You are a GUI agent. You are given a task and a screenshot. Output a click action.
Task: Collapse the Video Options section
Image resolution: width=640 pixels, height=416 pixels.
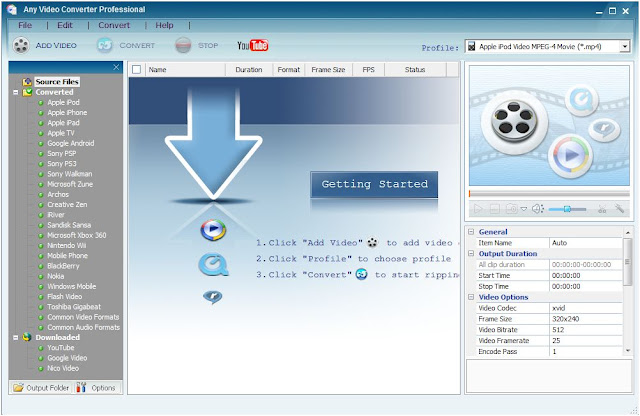pos(471,297)
